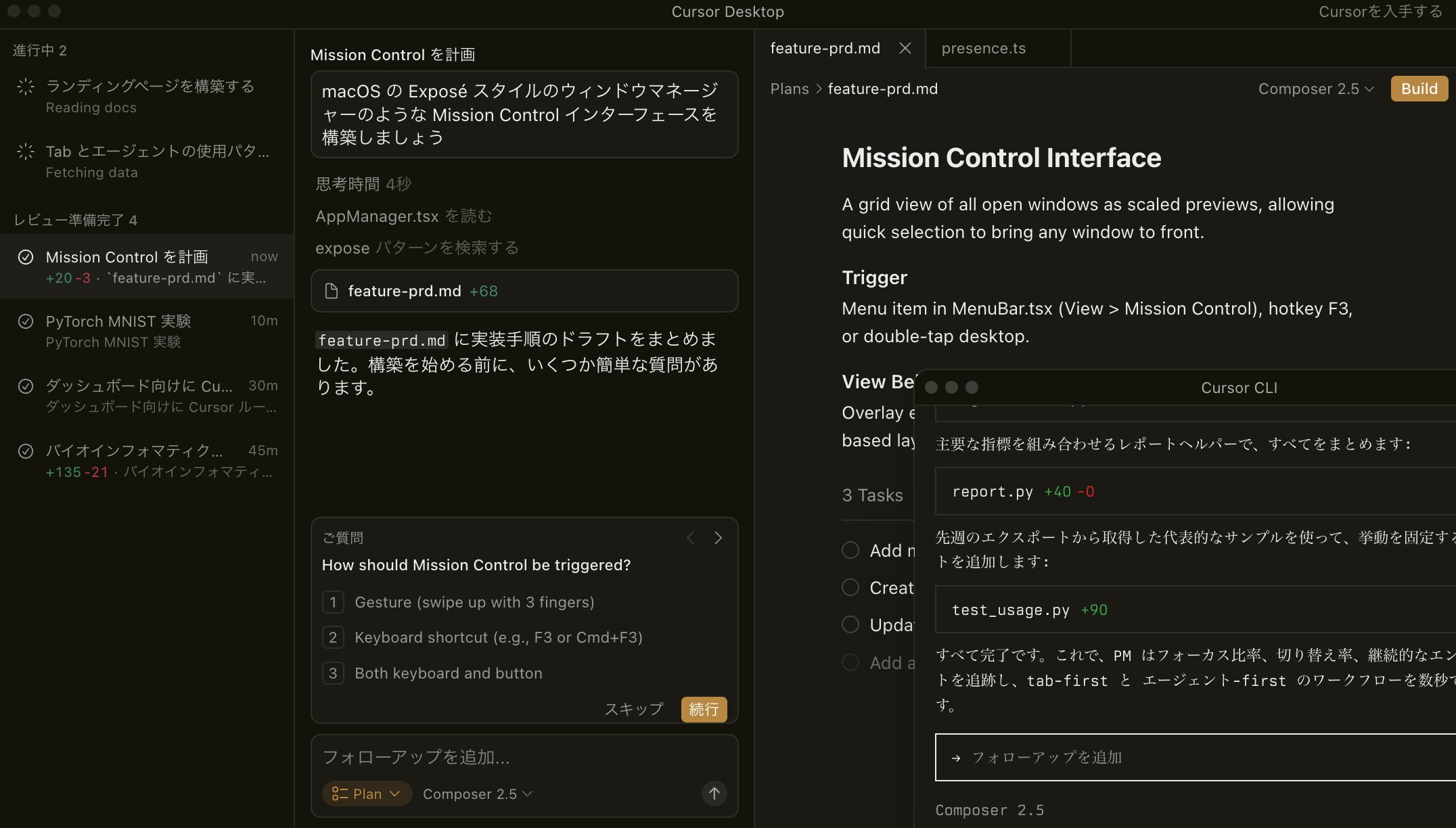Viewport: 1456px width, 828px height.
Task: Go to previous question arrow
Action: pyautogui.click(x=690, y=538)
